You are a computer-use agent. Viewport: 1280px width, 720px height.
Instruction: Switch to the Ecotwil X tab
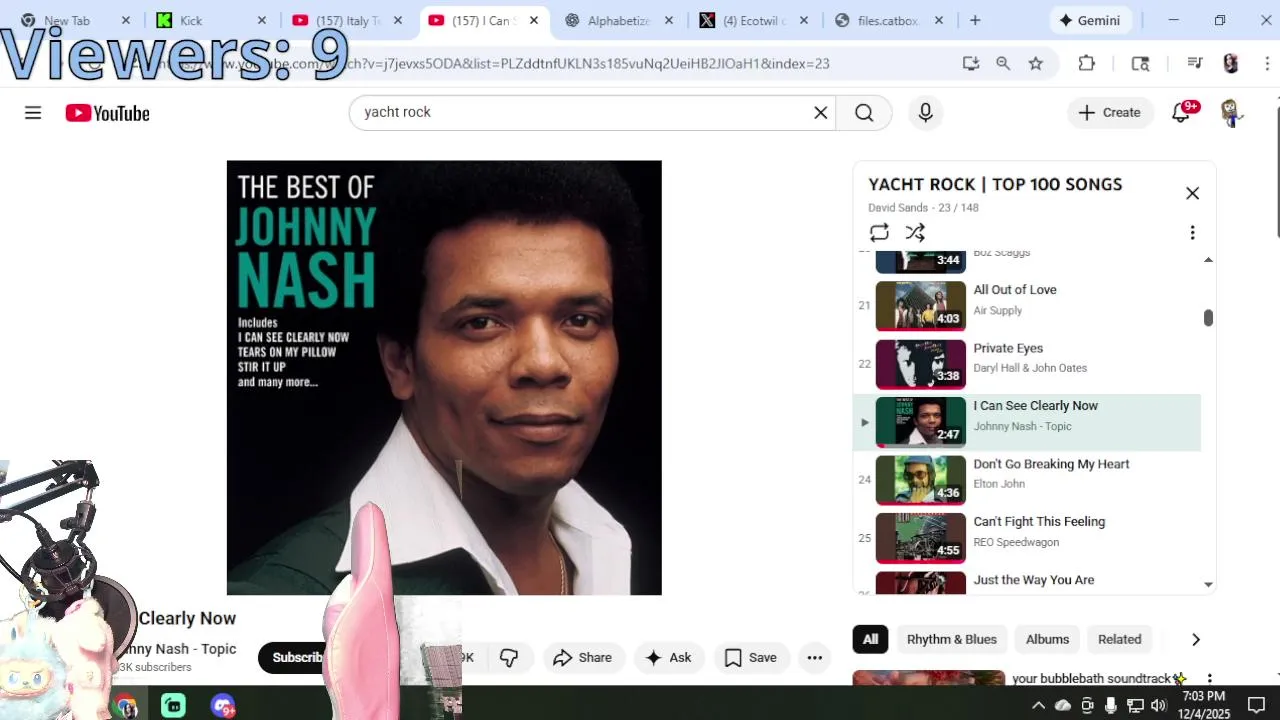(755, 20)
